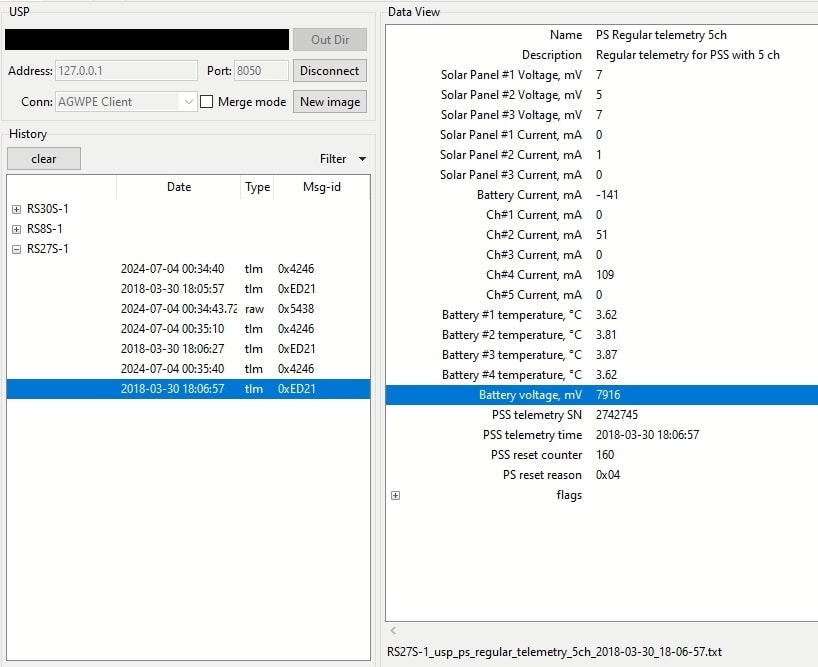
Task: Click the Disconnect button
Action: tap(330, 71)
